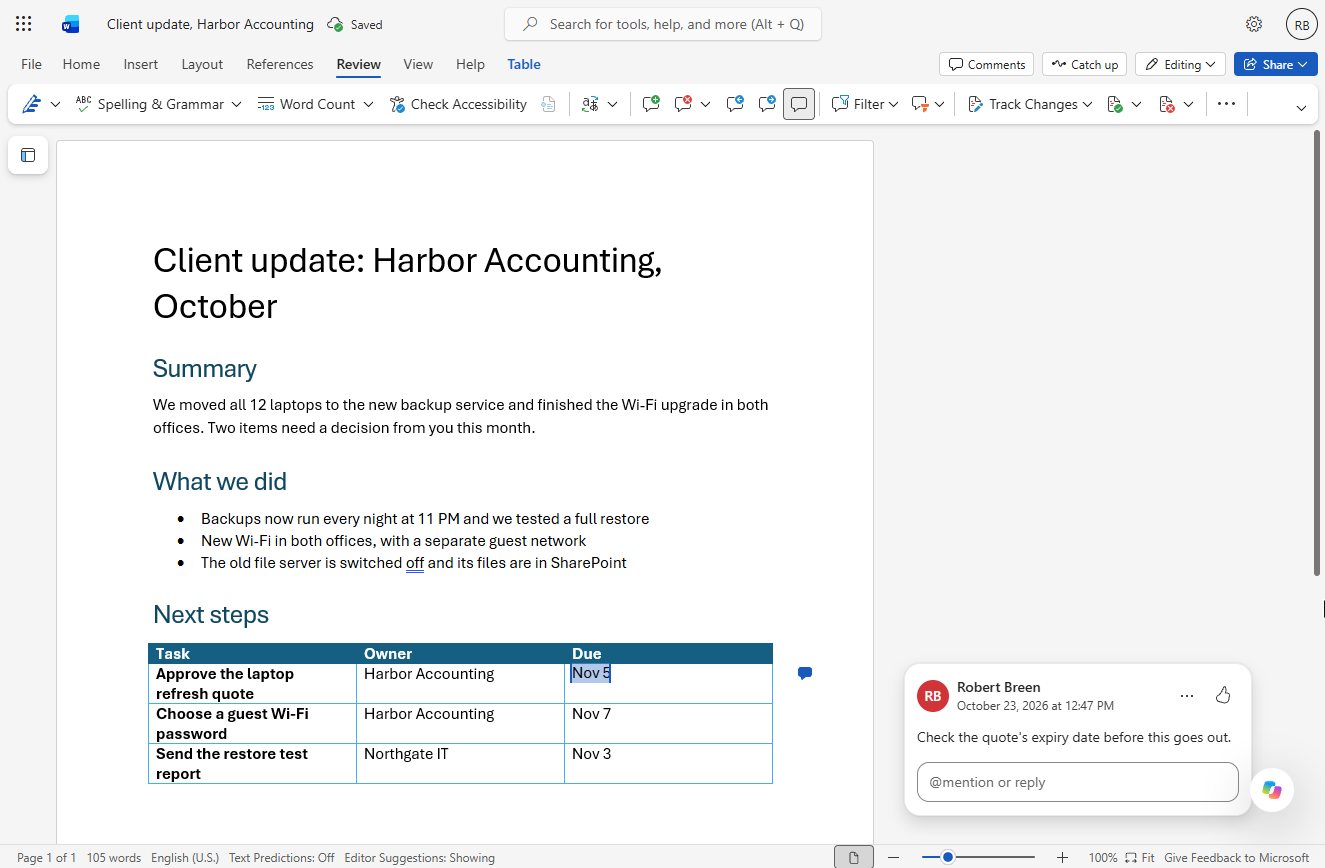This screenshot has height=868, width=1325.
Task: Go to the Previous Comment
Action: point(735,104)
